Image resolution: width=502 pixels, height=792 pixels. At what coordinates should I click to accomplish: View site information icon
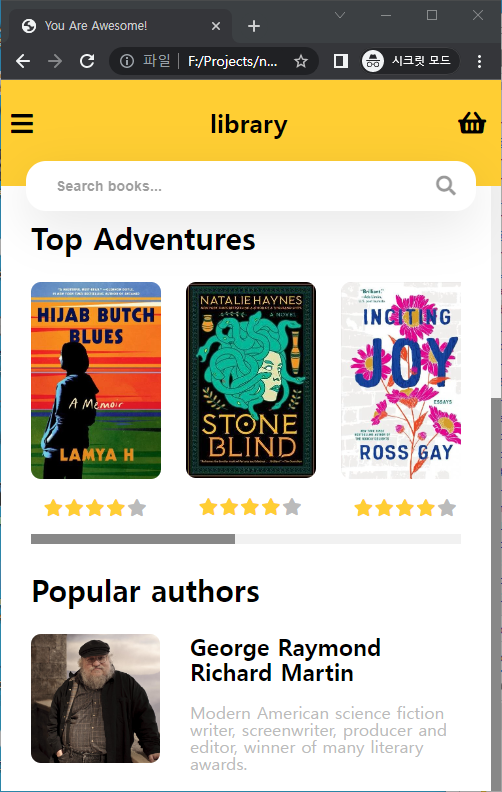[127, 61]
